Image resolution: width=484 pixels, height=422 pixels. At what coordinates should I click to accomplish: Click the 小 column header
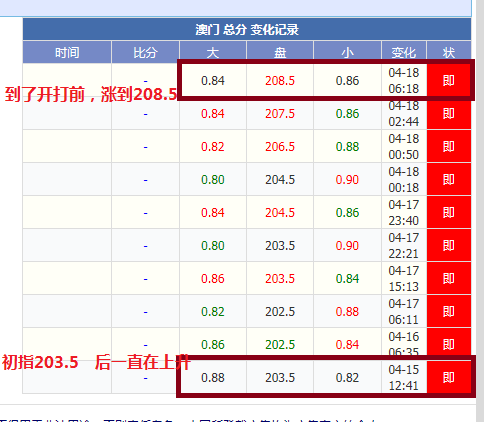347,52
